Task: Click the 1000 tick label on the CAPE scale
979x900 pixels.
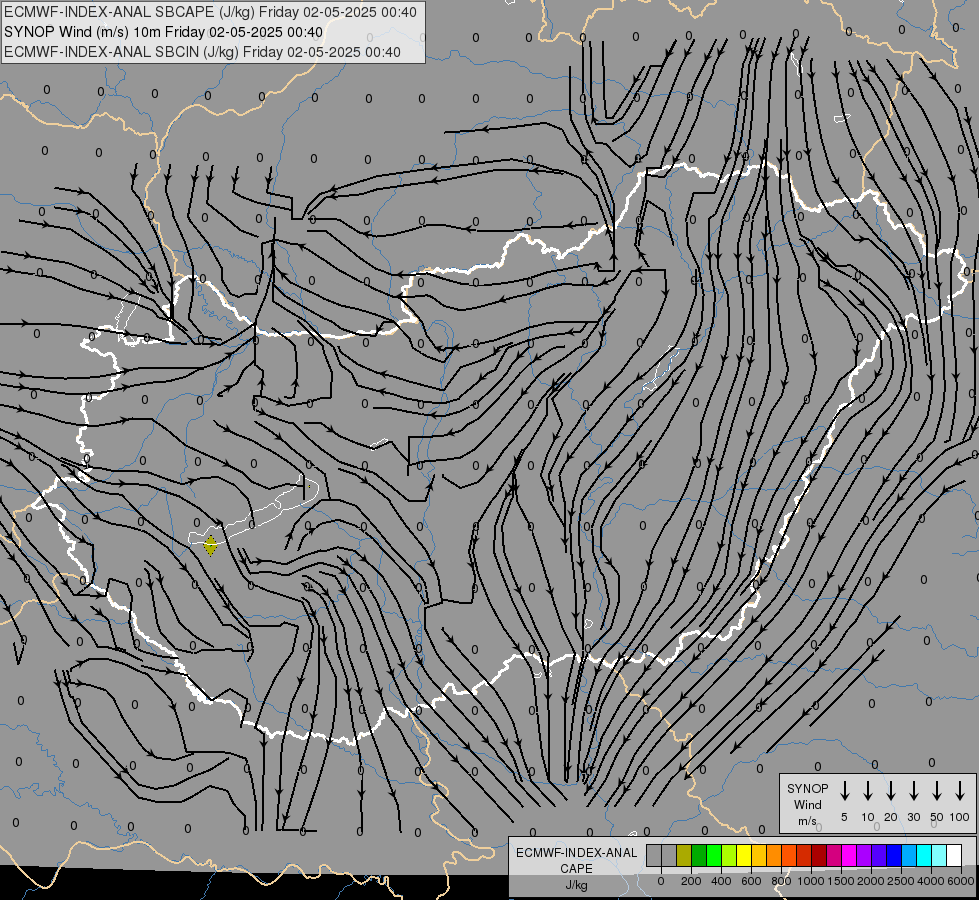Action: 811,881
